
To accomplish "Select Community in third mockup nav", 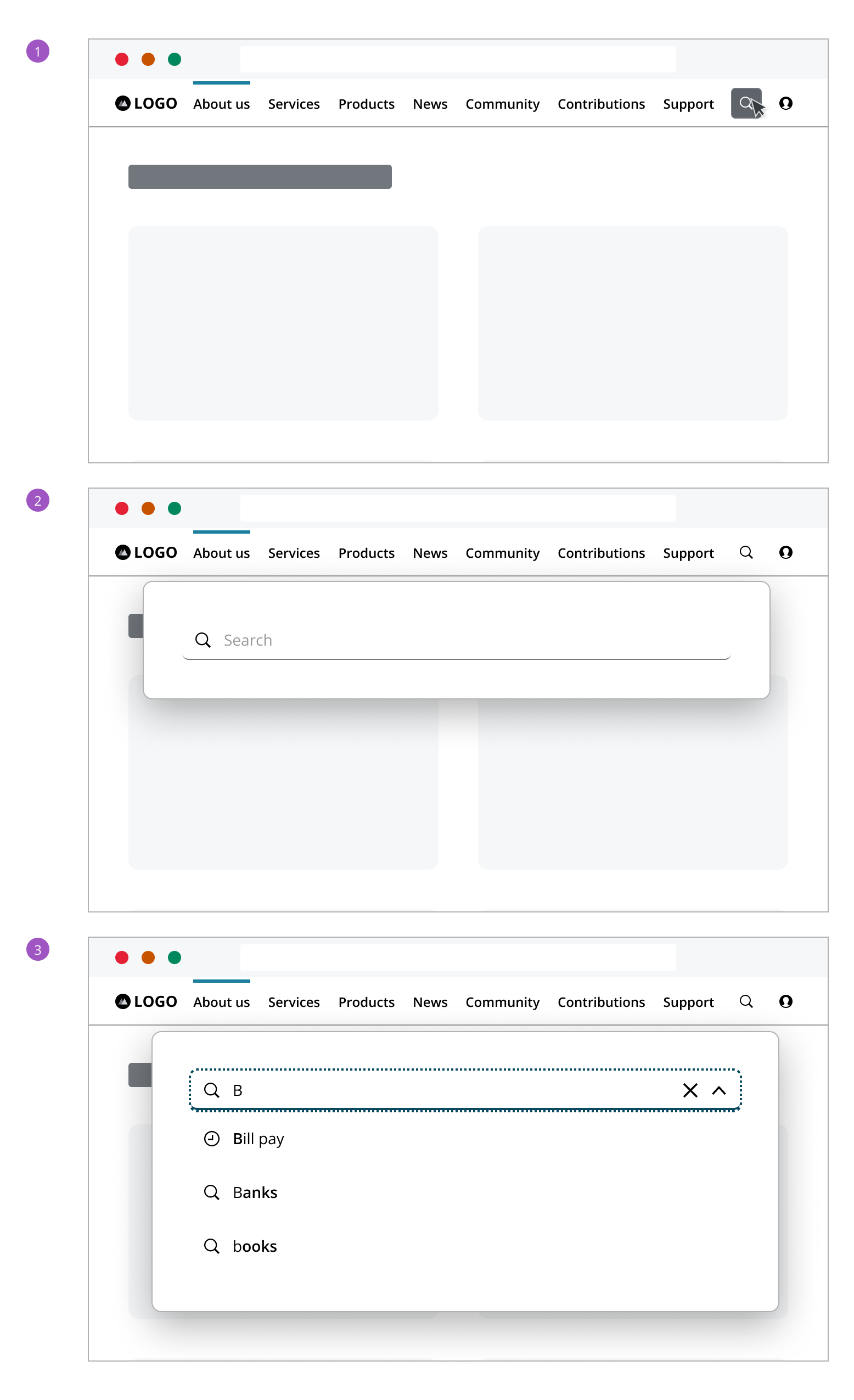I will point(502,1002).
